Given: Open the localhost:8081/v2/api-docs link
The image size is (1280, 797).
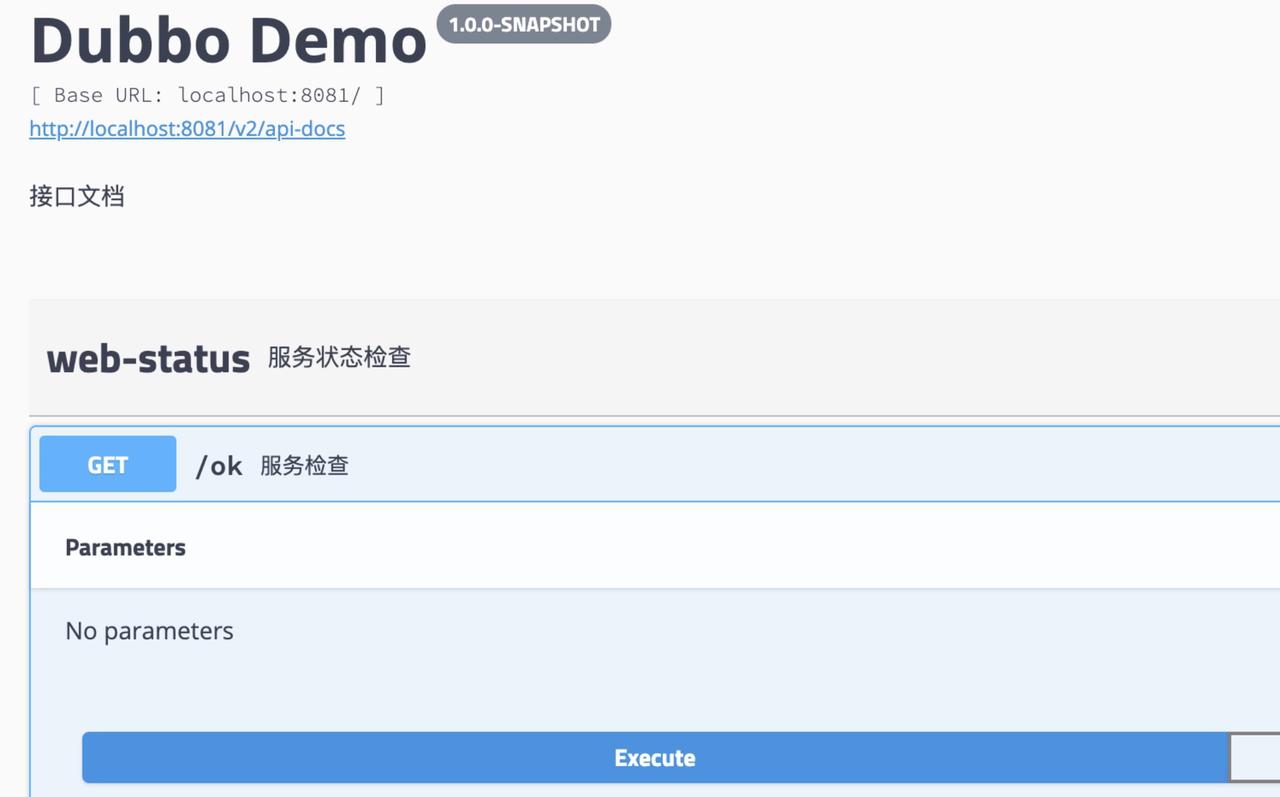Looking at the screenshot, I should [187, 129].
